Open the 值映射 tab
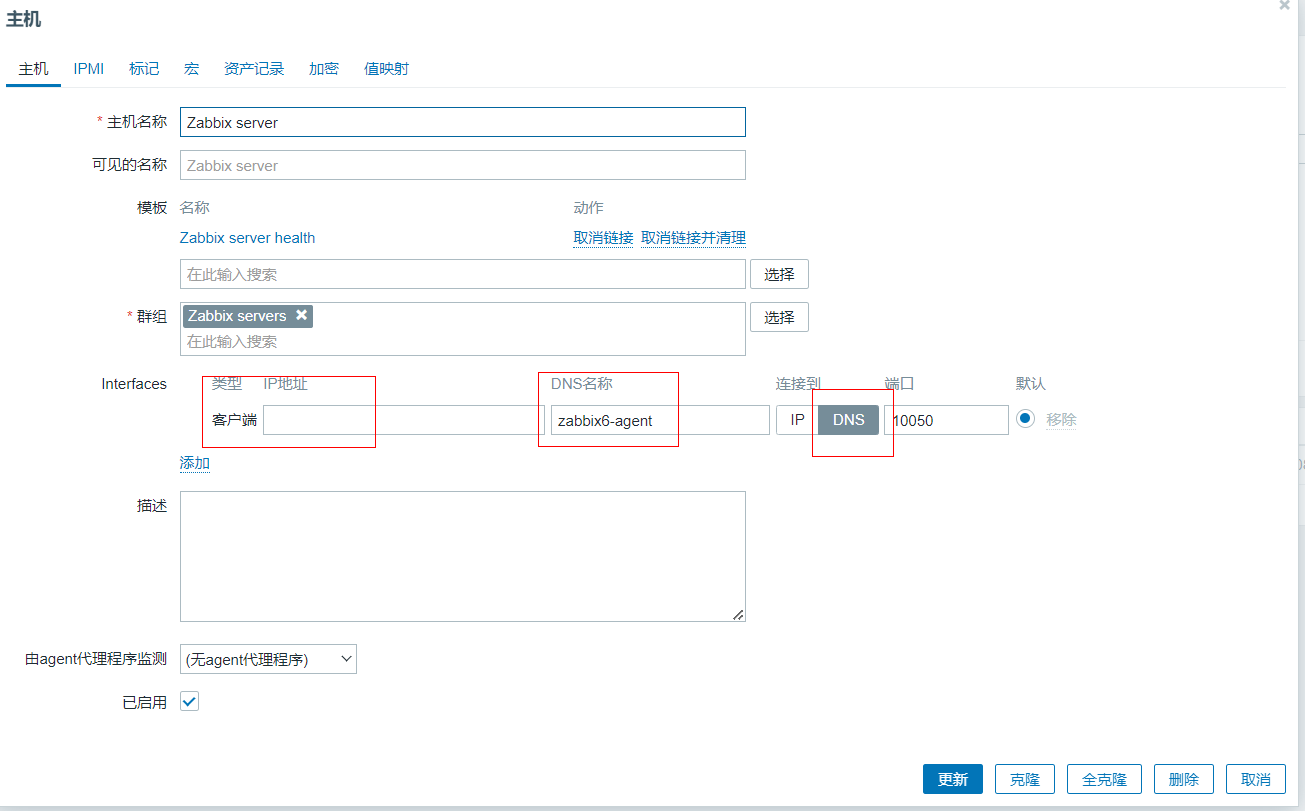The image size is (1305, 811). click(x=386, y=69)
